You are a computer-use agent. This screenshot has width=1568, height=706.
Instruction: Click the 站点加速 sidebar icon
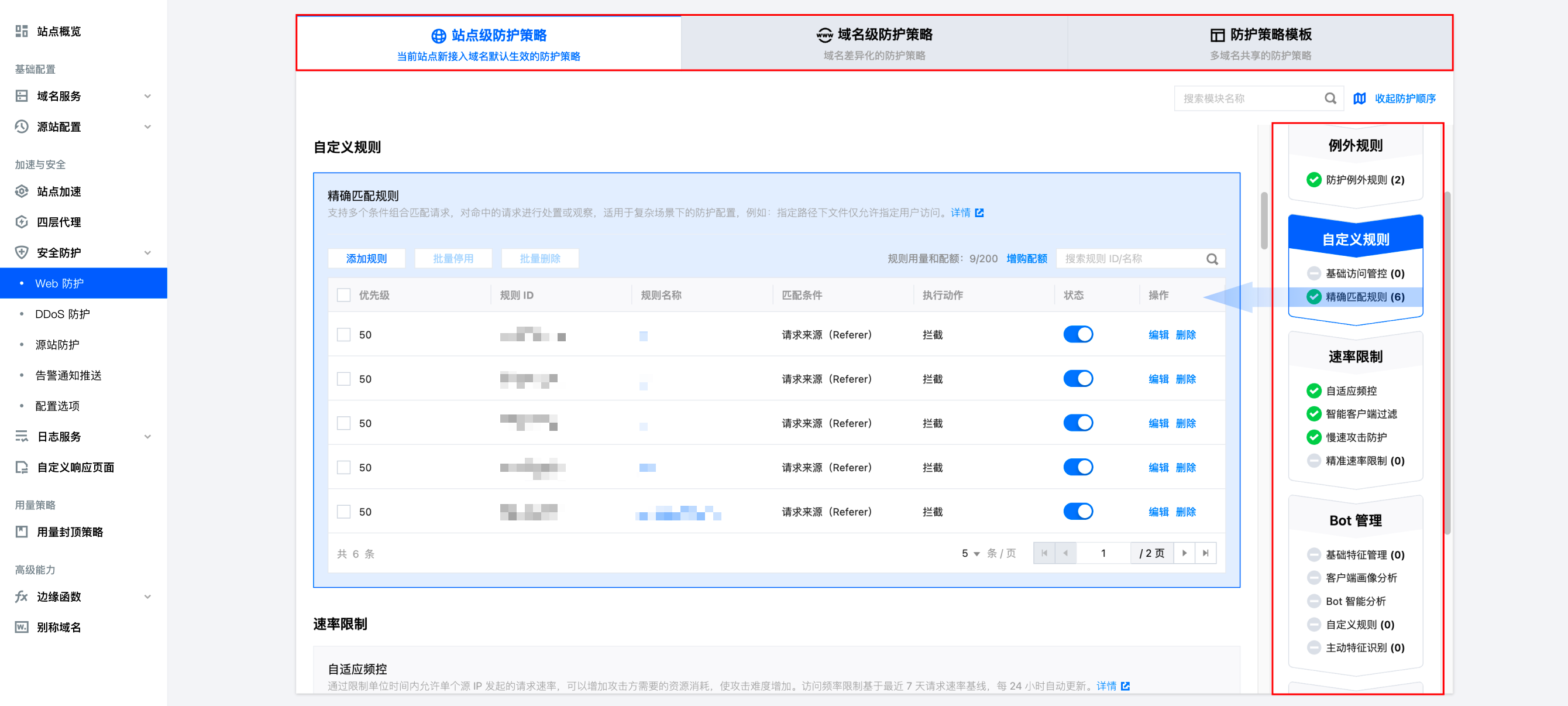click(x=22, y=191)
